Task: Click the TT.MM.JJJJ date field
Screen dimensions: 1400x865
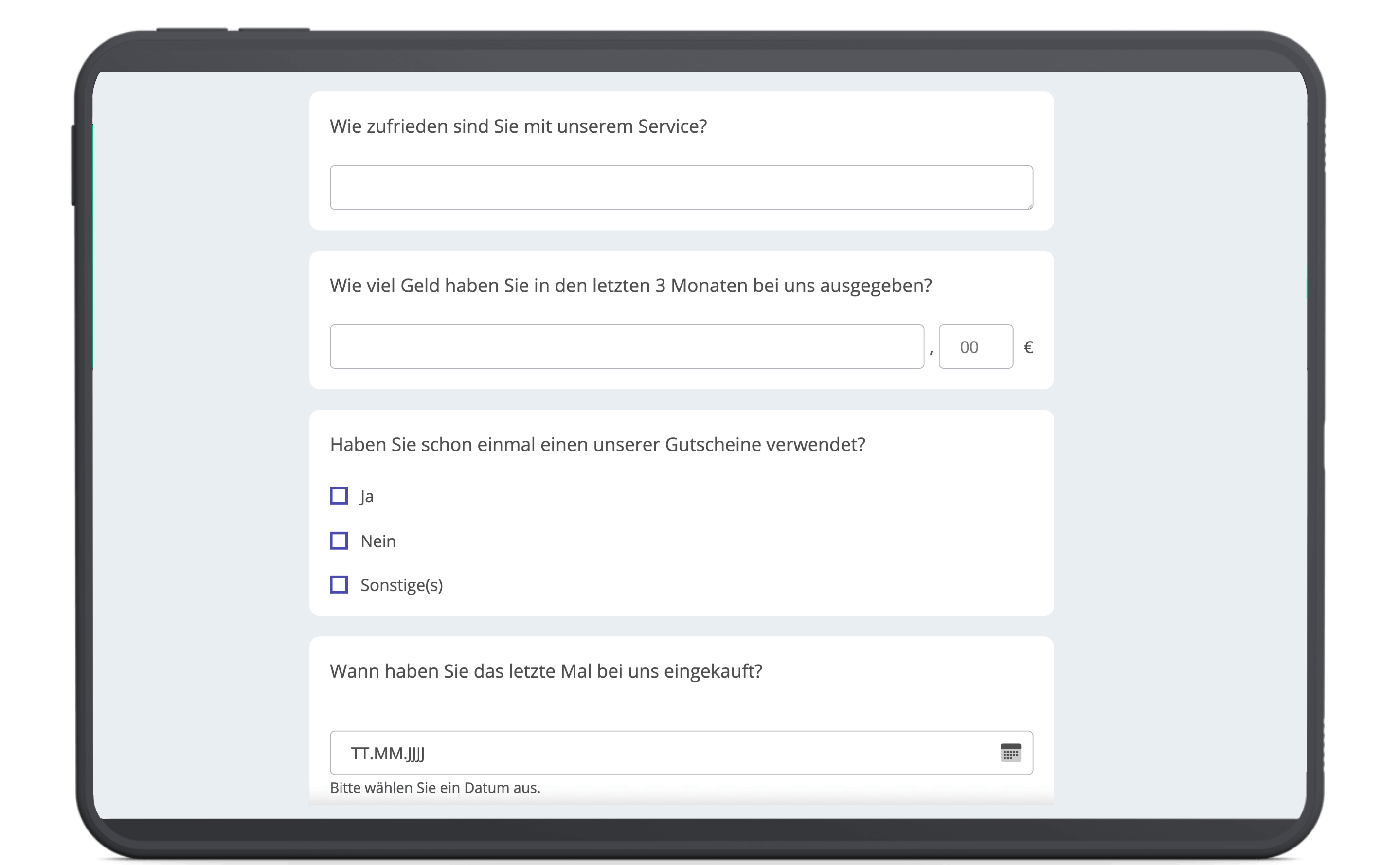Action: pyautogui.click(x=681, y=753)
